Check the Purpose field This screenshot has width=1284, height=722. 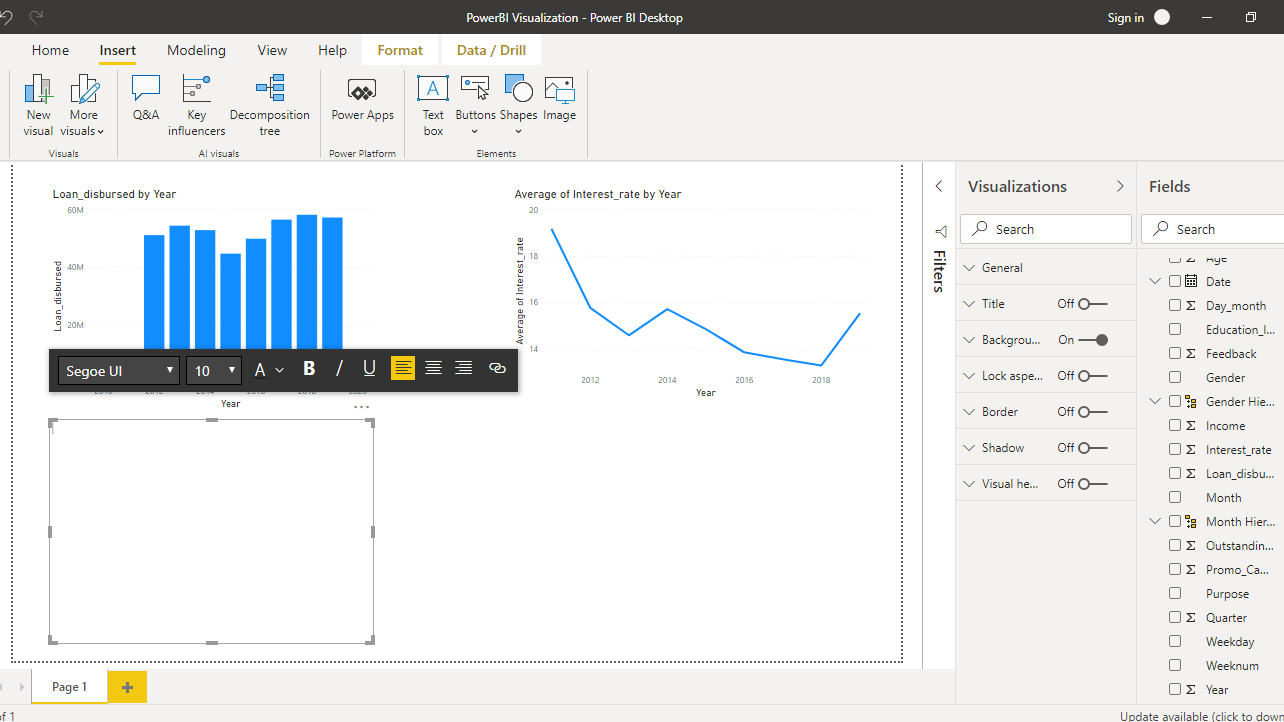click(x=1175, y=594)
